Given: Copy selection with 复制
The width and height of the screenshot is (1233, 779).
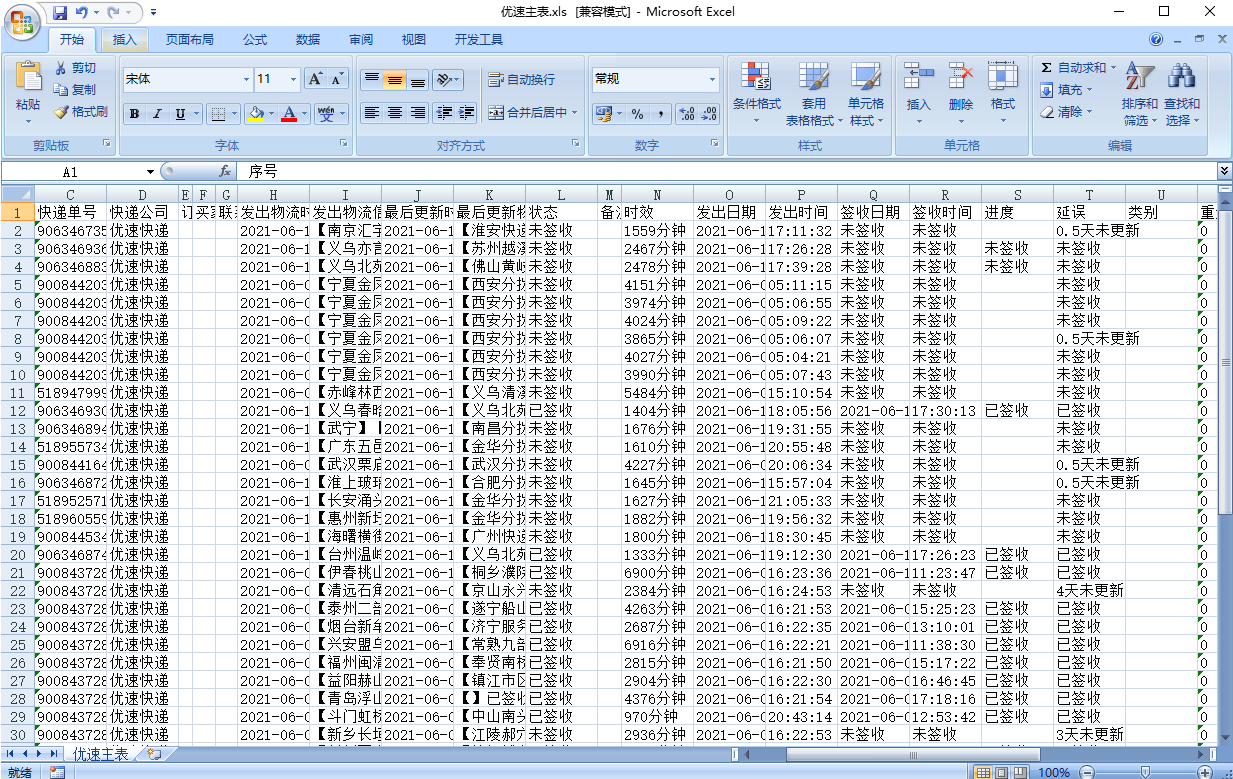Looking at the screenshot, I should 76,90.
